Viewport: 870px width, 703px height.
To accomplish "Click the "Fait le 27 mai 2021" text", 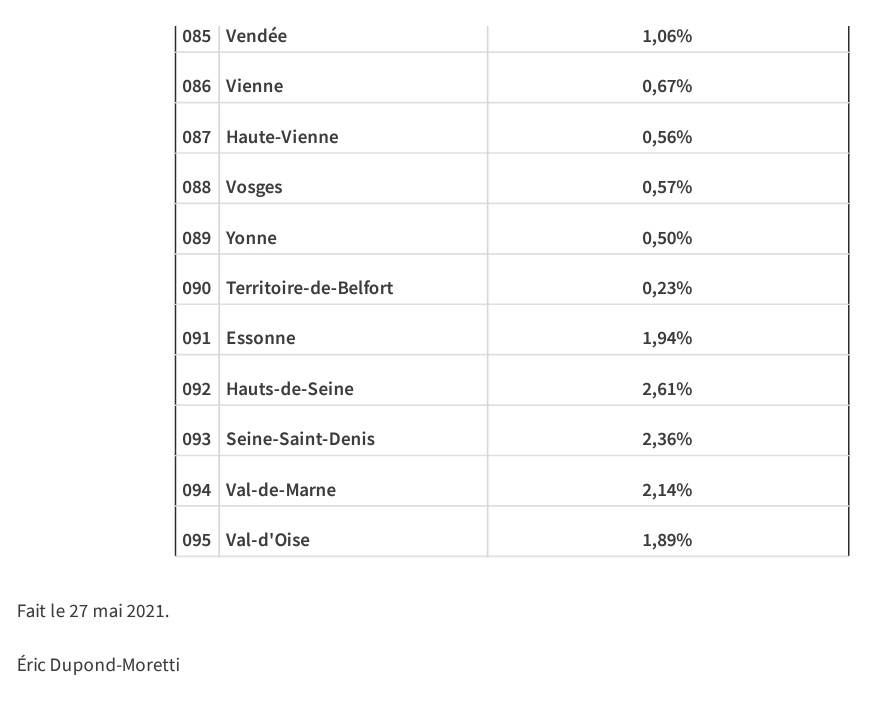I will [93, 612].
